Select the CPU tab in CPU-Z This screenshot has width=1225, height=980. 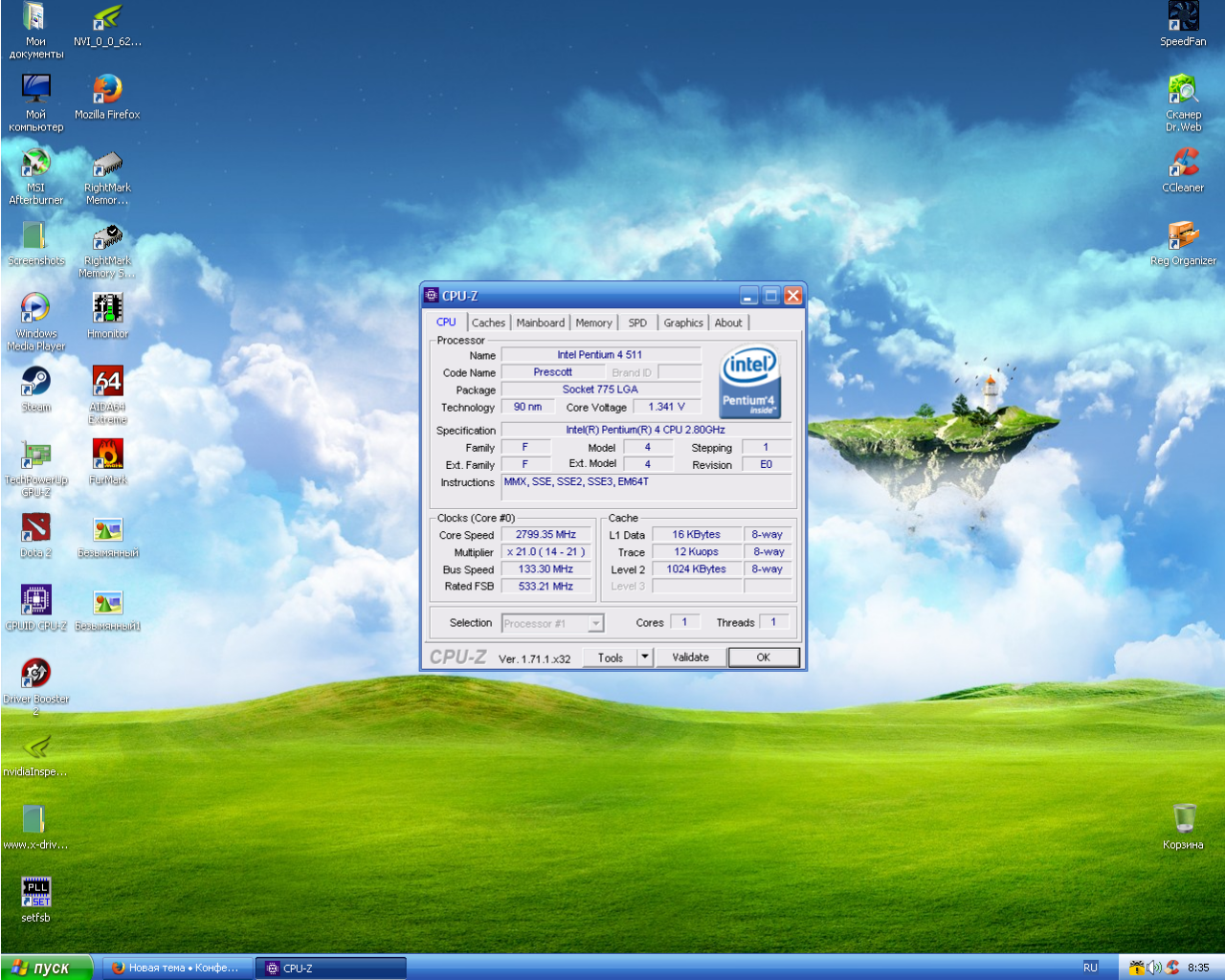[446, 322]
